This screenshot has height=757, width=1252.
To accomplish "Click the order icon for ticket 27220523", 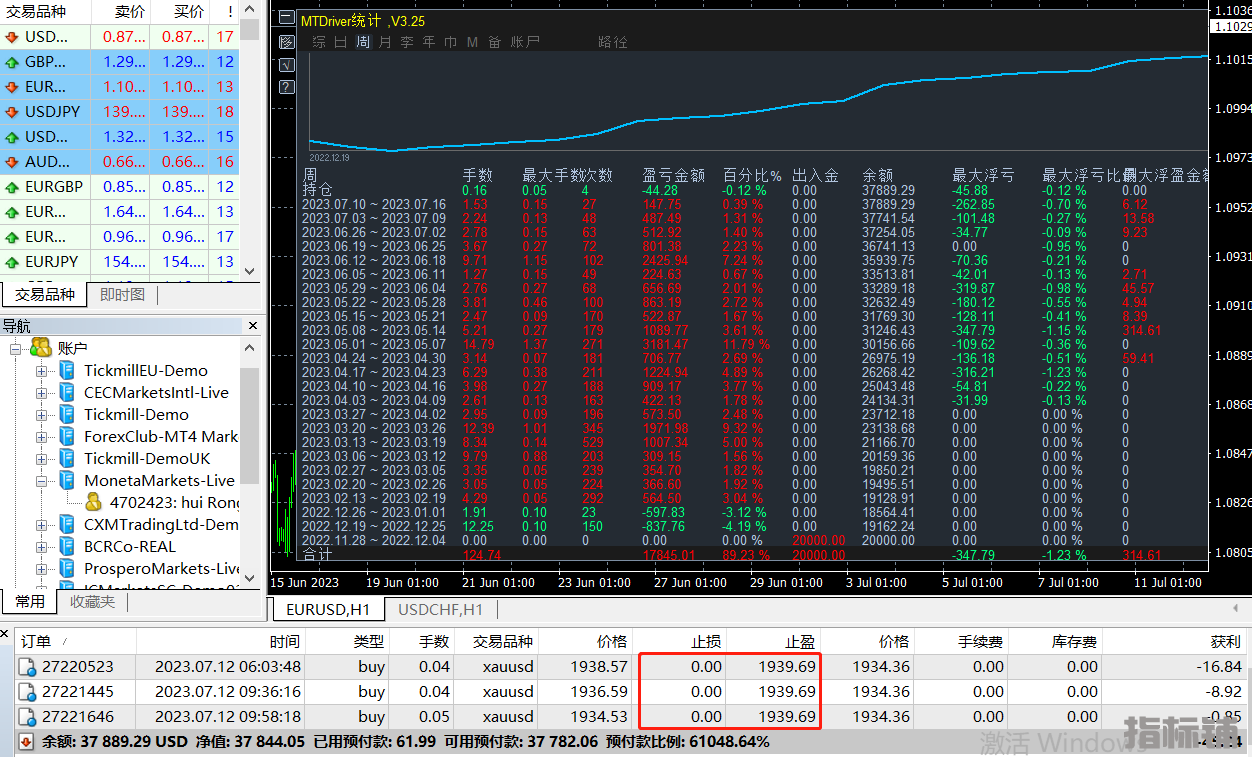I will tap(28, 667).
